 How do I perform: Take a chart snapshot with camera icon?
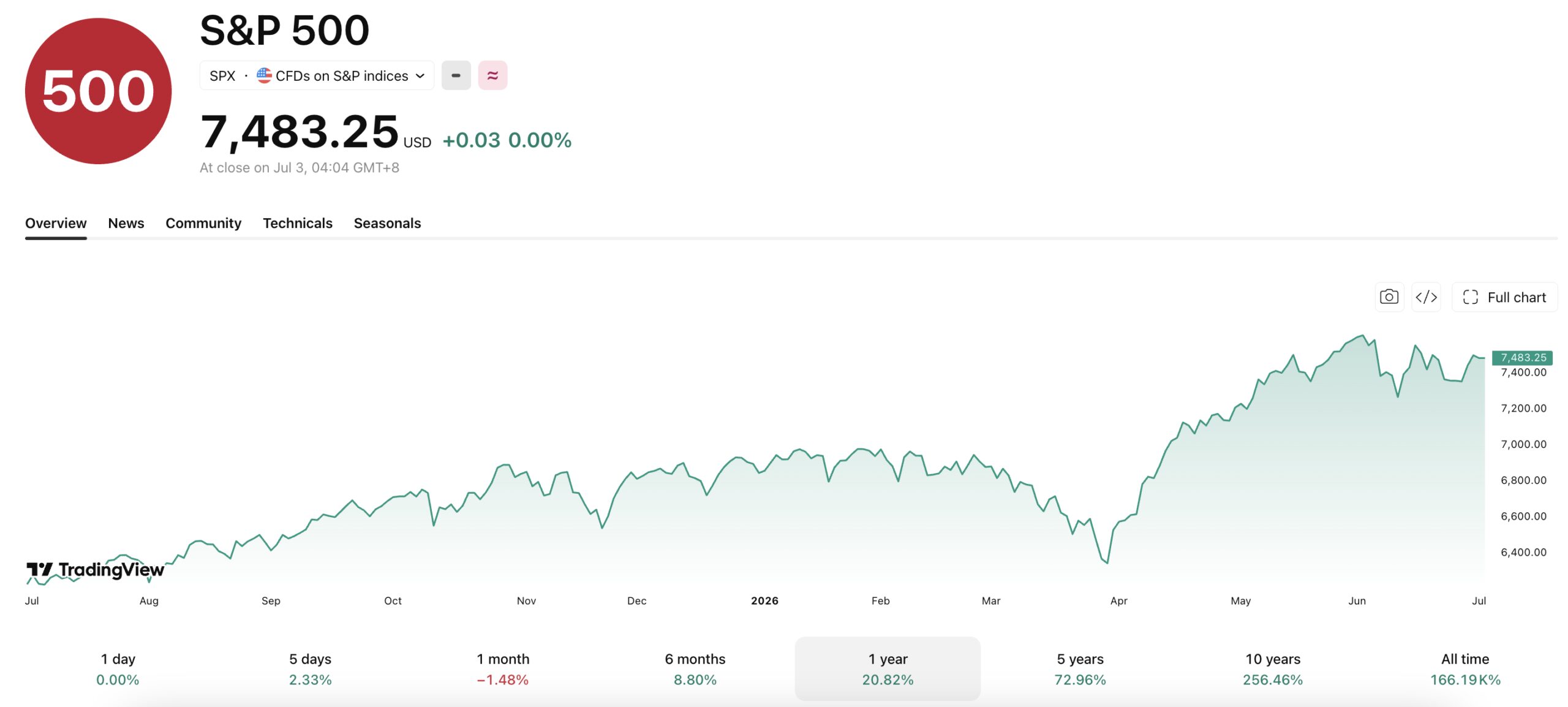click(1389, 297)
